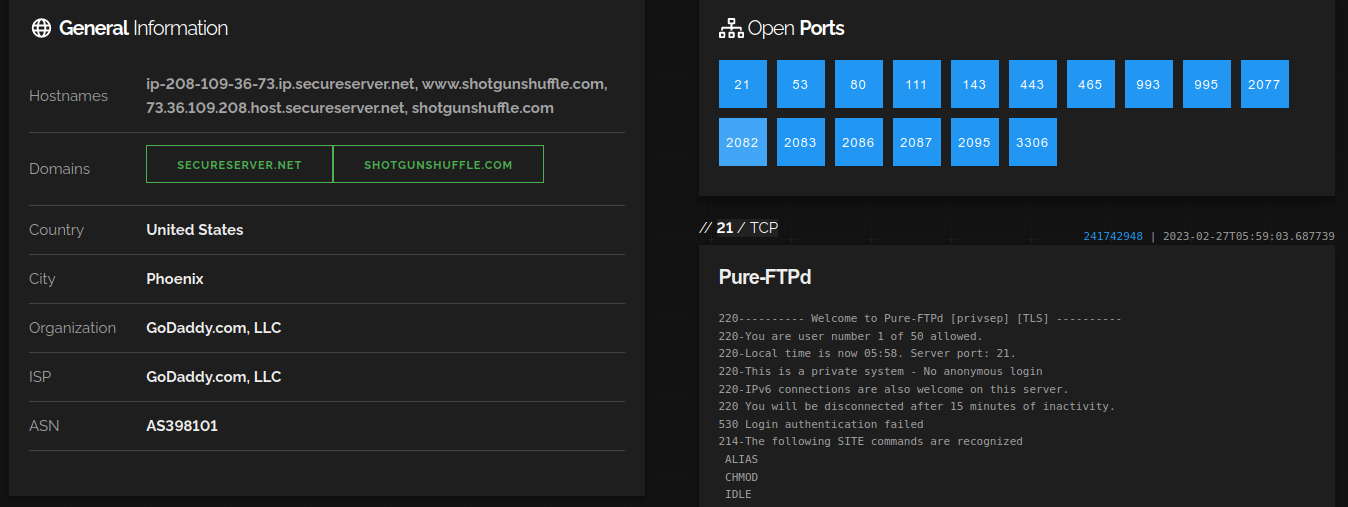Image resolution: width=1348 pixels, height=507 pixels.
Task: Select open port 21
Action: (742, 84)
